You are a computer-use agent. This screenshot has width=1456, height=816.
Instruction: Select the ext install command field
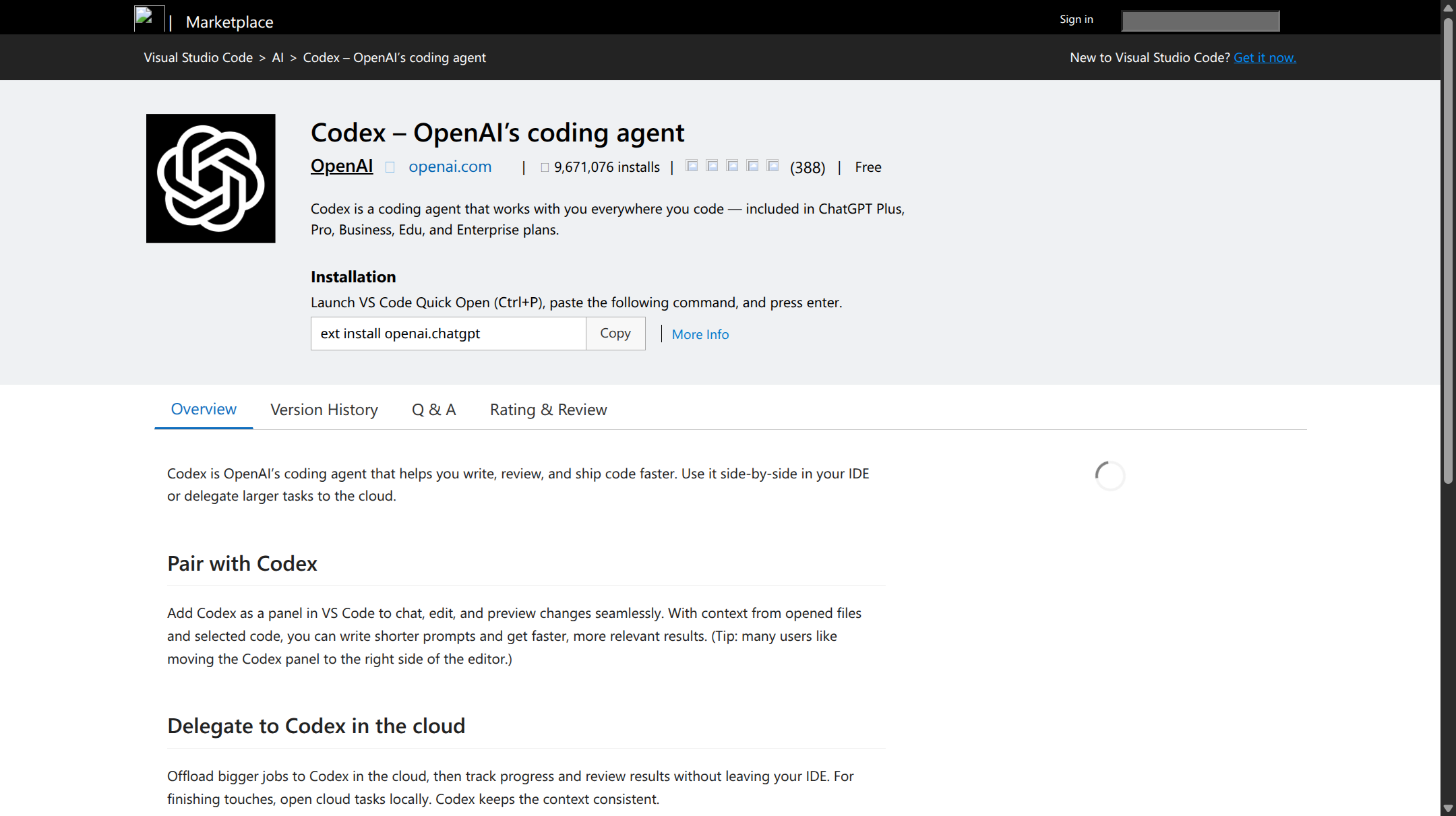[x=448, y=334]
